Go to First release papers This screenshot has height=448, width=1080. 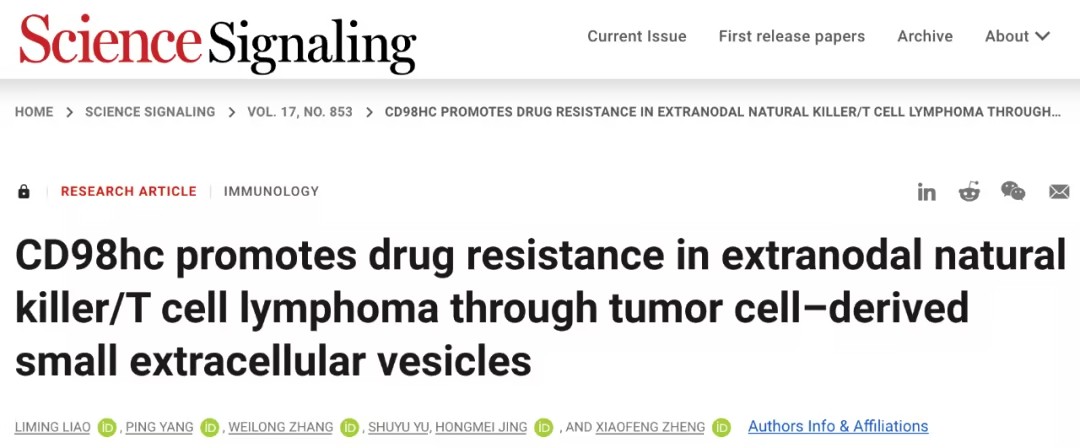pos(791,36)
